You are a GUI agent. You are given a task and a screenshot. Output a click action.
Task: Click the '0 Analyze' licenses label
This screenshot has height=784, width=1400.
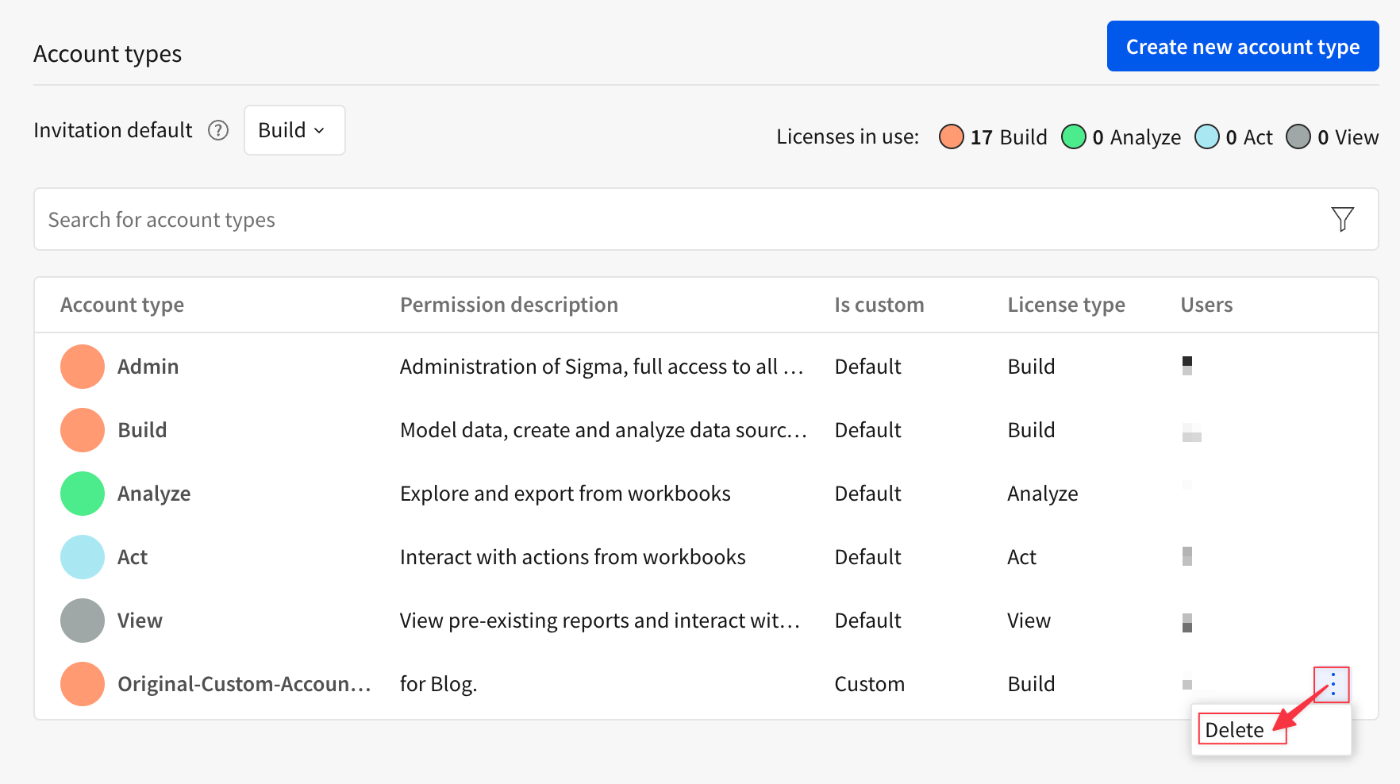[x=1137, y=137]
